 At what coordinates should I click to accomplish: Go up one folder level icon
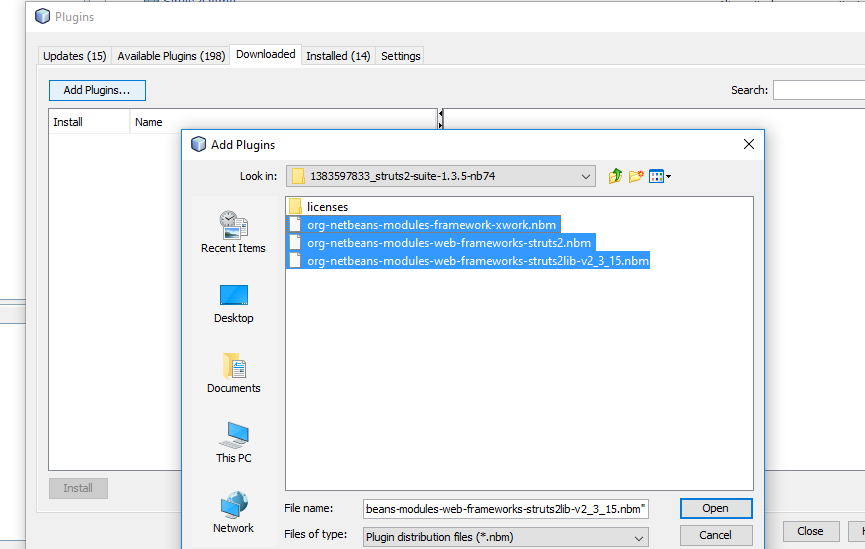pos(615,176)
